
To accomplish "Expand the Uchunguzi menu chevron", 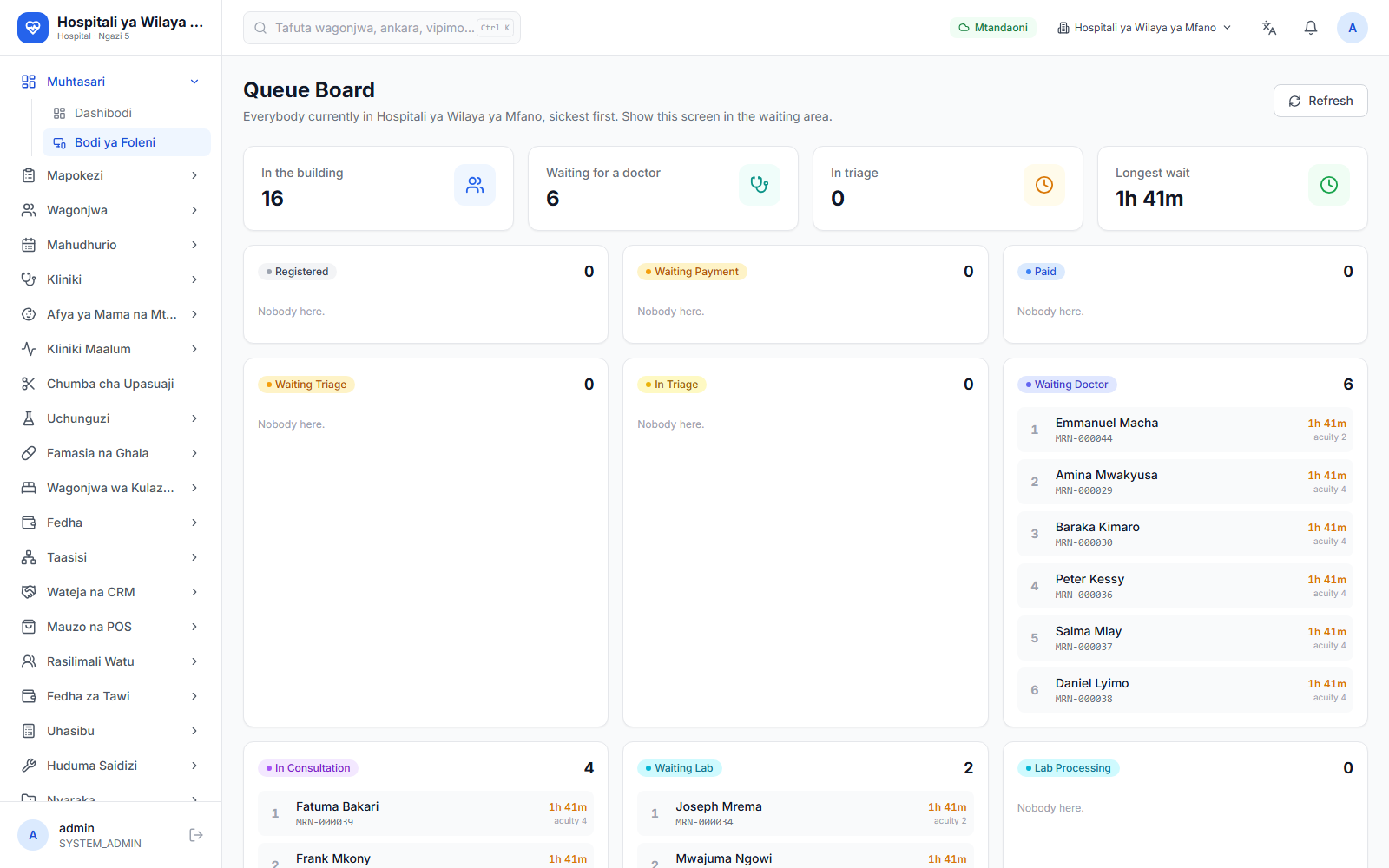I will (194, 418).
